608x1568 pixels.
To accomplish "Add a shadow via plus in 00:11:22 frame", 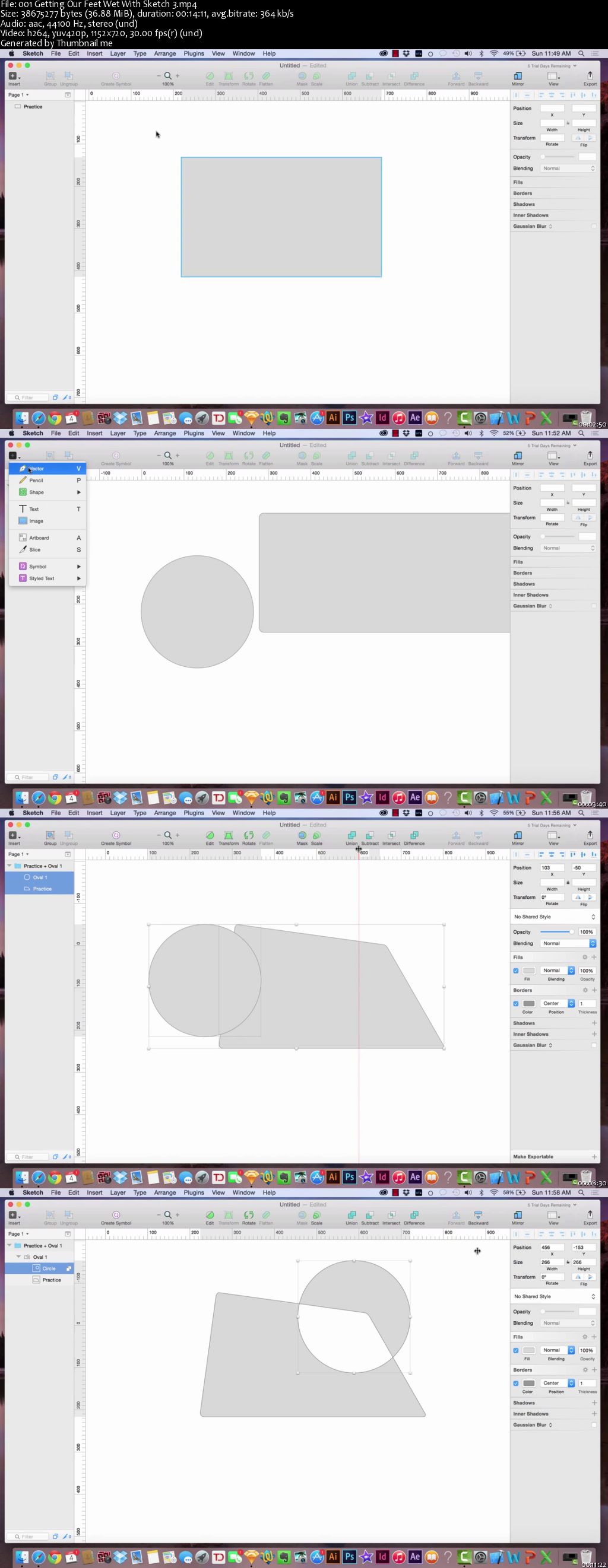I will [594, 1402].
